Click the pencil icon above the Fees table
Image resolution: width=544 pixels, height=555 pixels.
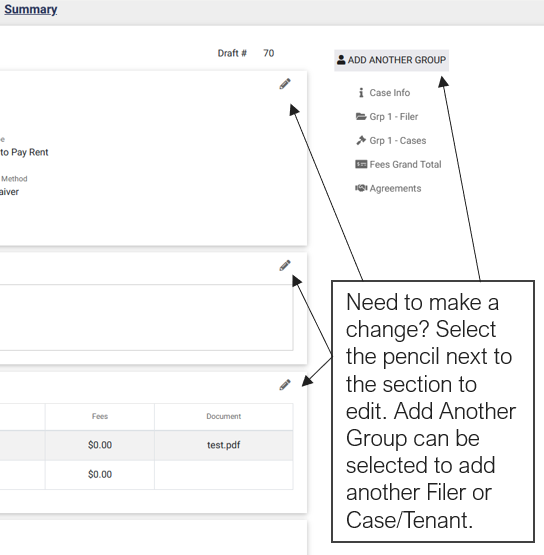tap(285, 385)
